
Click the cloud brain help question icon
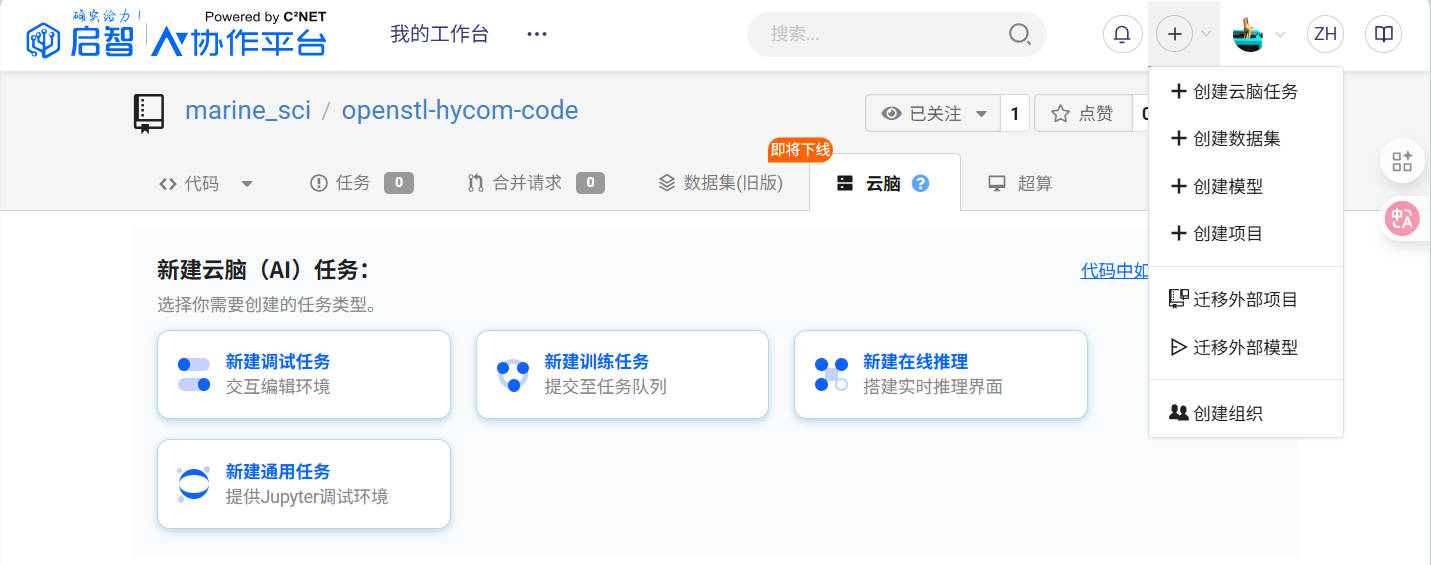click(x=921, y=183)
